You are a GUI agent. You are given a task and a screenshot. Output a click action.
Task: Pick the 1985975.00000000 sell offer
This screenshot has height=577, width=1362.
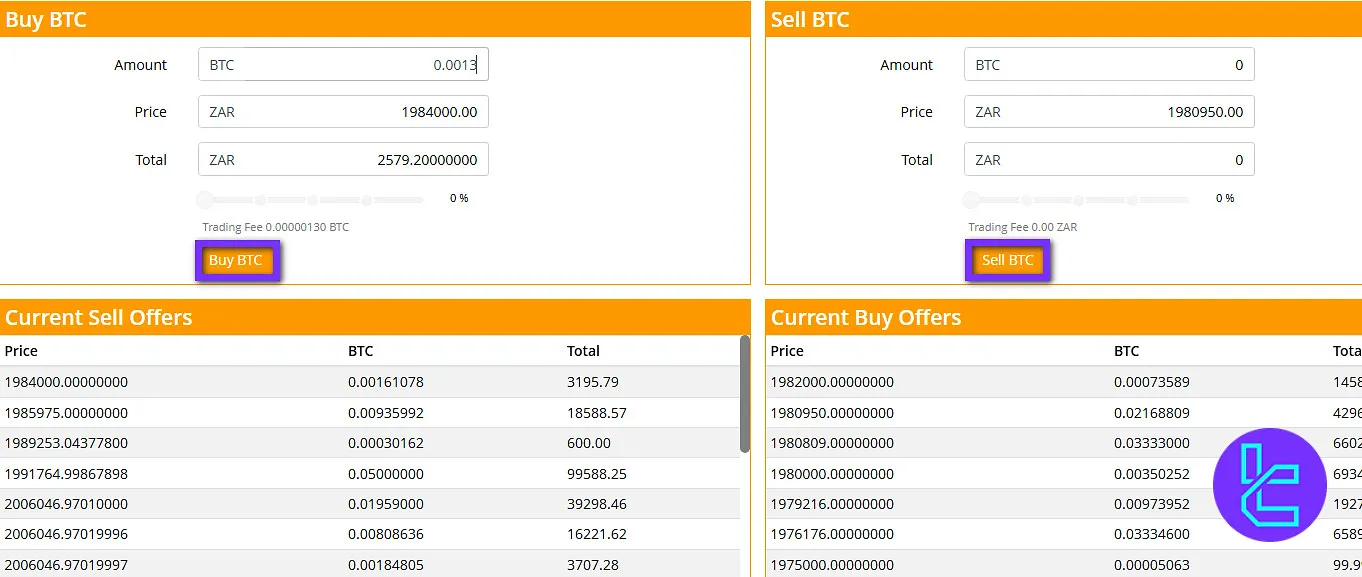pyautogui.click(x=370, y=413)
